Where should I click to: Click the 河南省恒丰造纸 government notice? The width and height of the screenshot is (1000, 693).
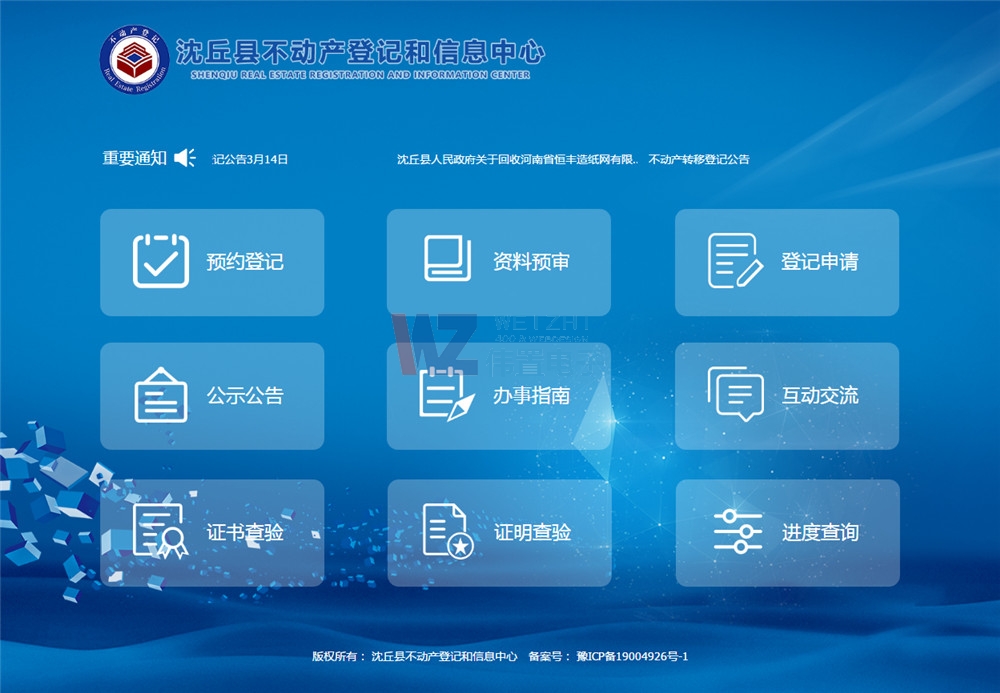(557, 158)
